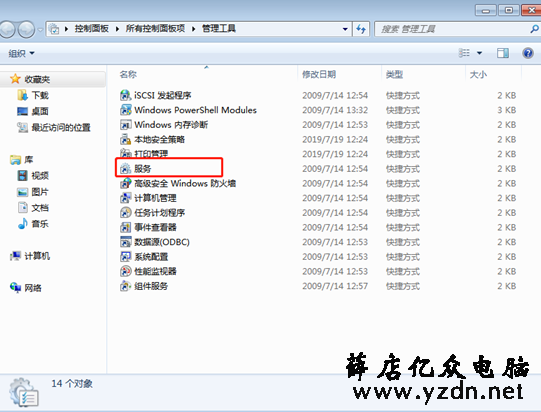Sort by the 名称 column header
The width and height of the screenshot is (541, 412).
(x=128, y=75)
